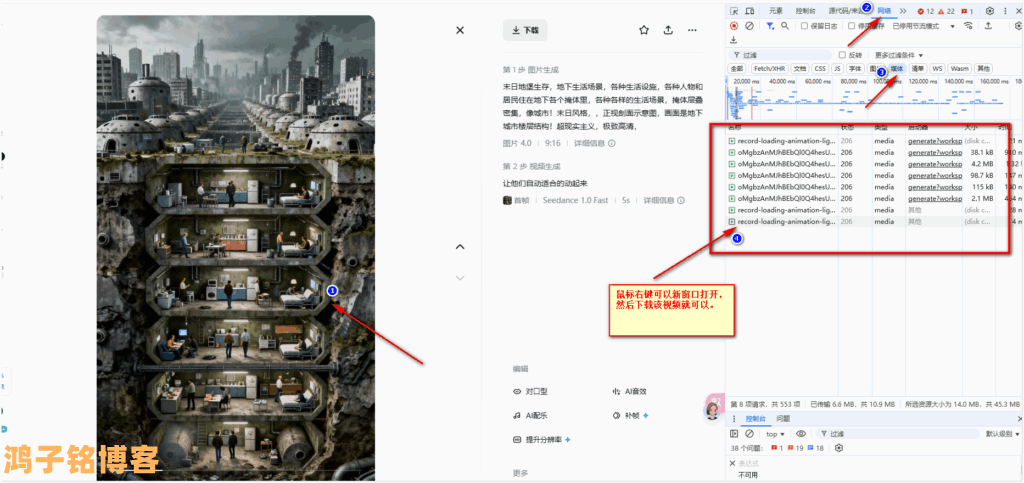Favorite the image with the star icon

644,31
